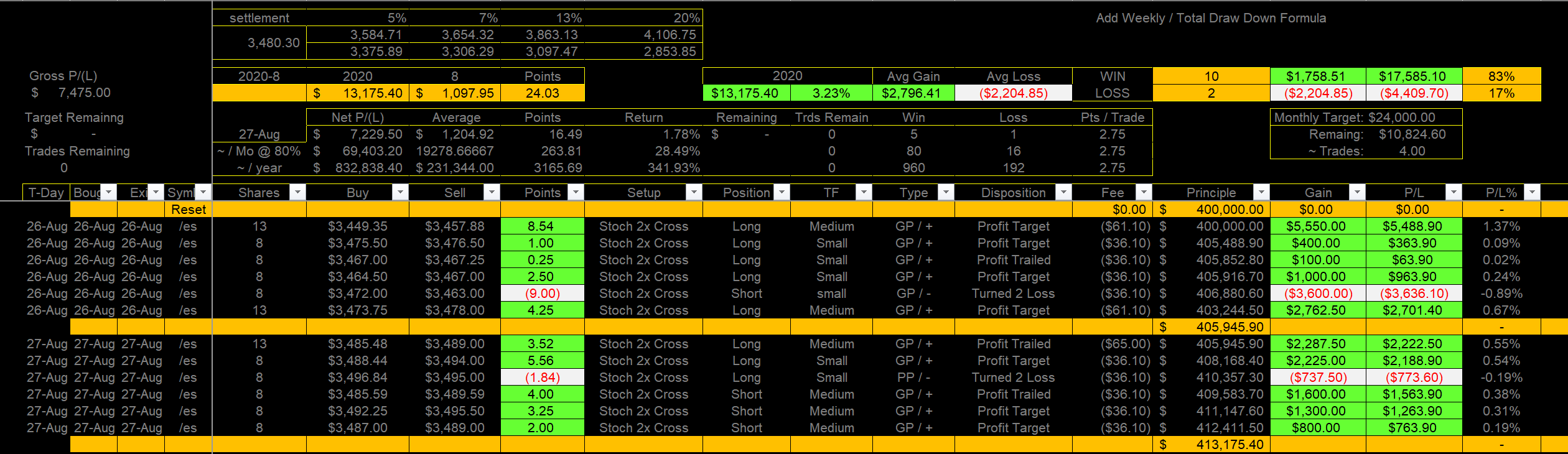Select the gain cell $5,550.00
The width and height of the screenshot is (1568, 454).
[x=1318, y=226]
